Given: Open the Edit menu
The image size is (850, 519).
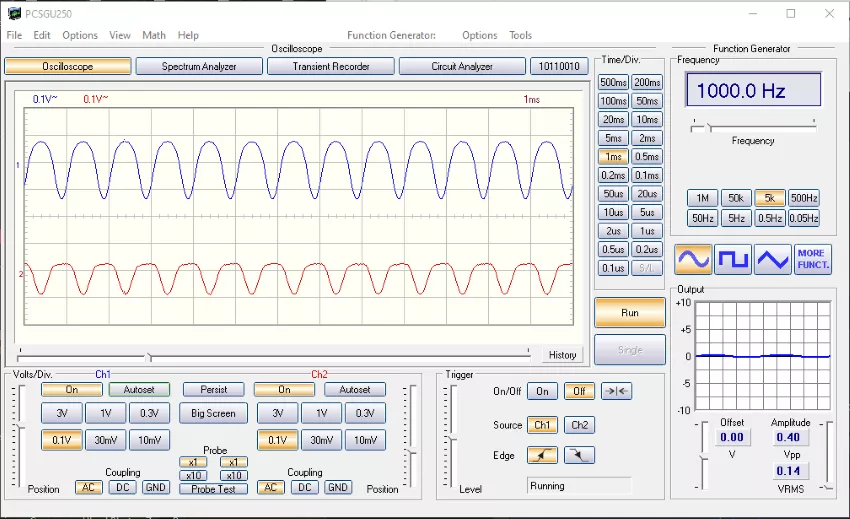Looking at the screenshot, I should click(x=42, y=35).
